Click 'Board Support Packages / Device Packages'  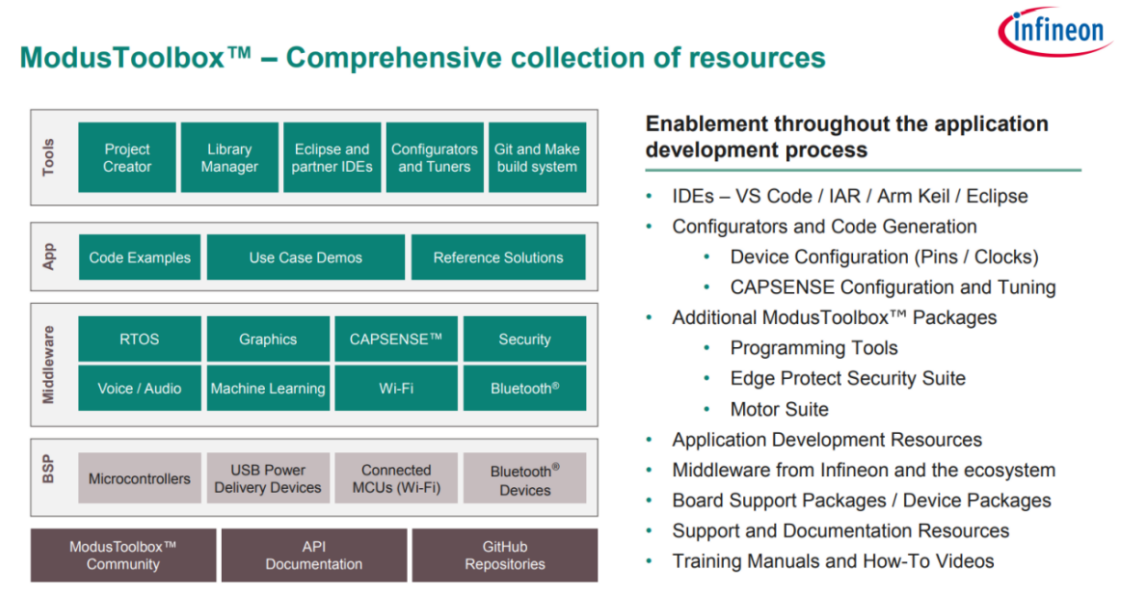point(862,501)
